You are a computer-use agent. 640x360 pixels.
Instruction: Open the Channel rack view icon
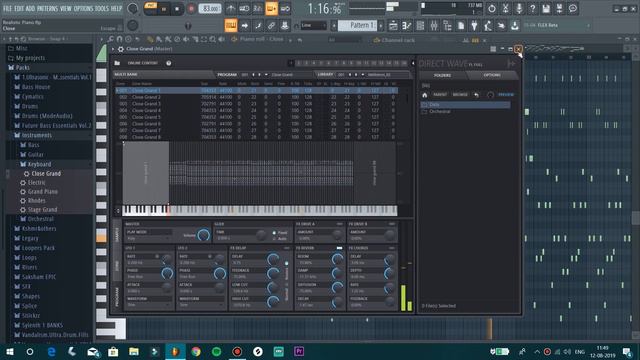point(420,25)
